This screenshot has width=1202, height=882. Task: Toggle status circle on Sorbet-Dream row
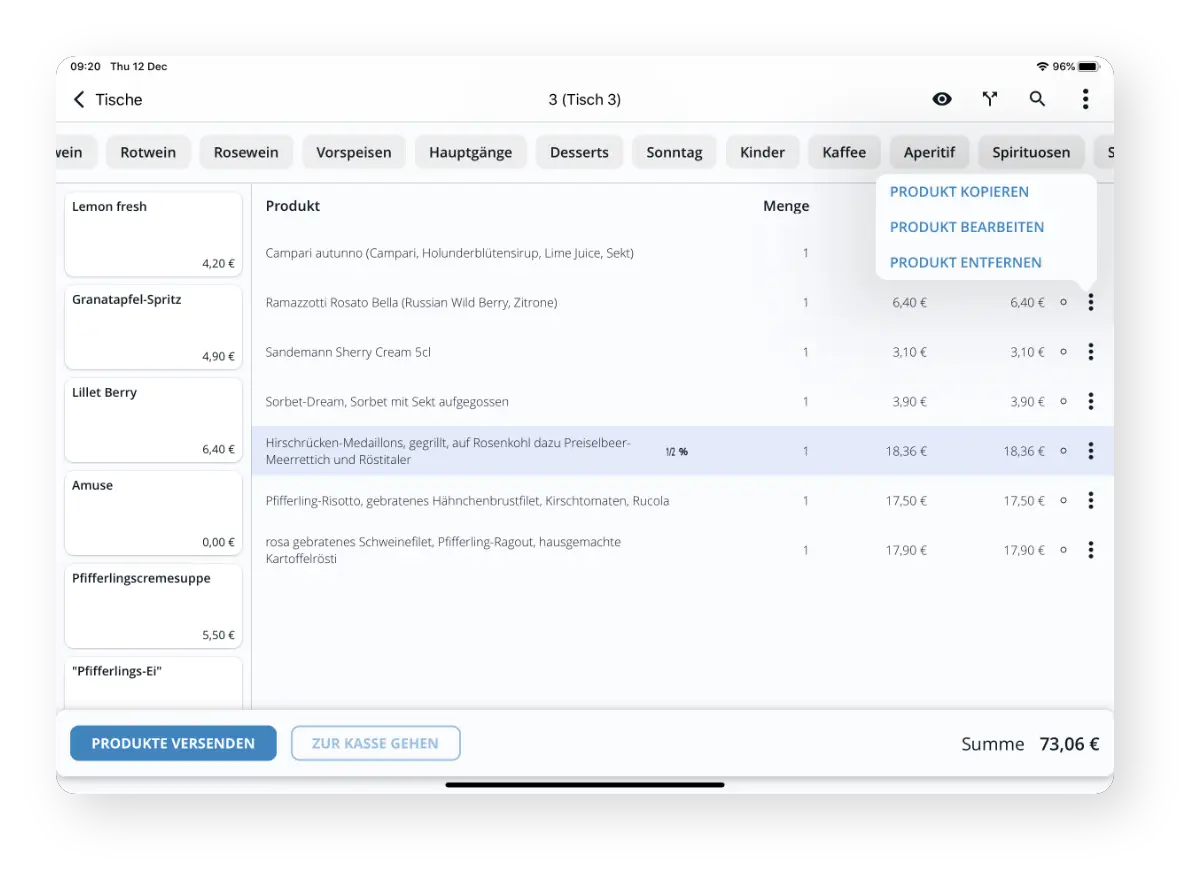pos(1063,401)
